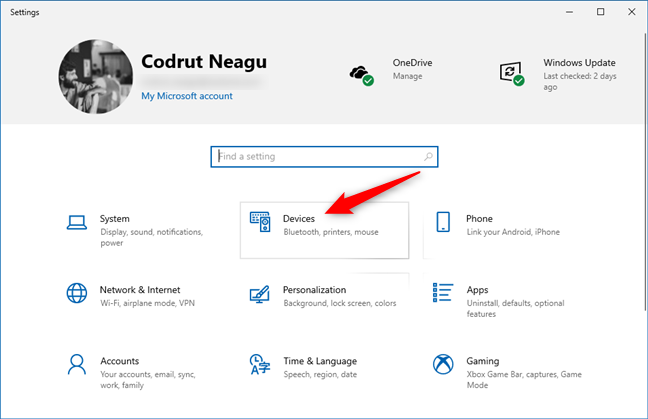Click 'Speech, region, date' text

320,374
